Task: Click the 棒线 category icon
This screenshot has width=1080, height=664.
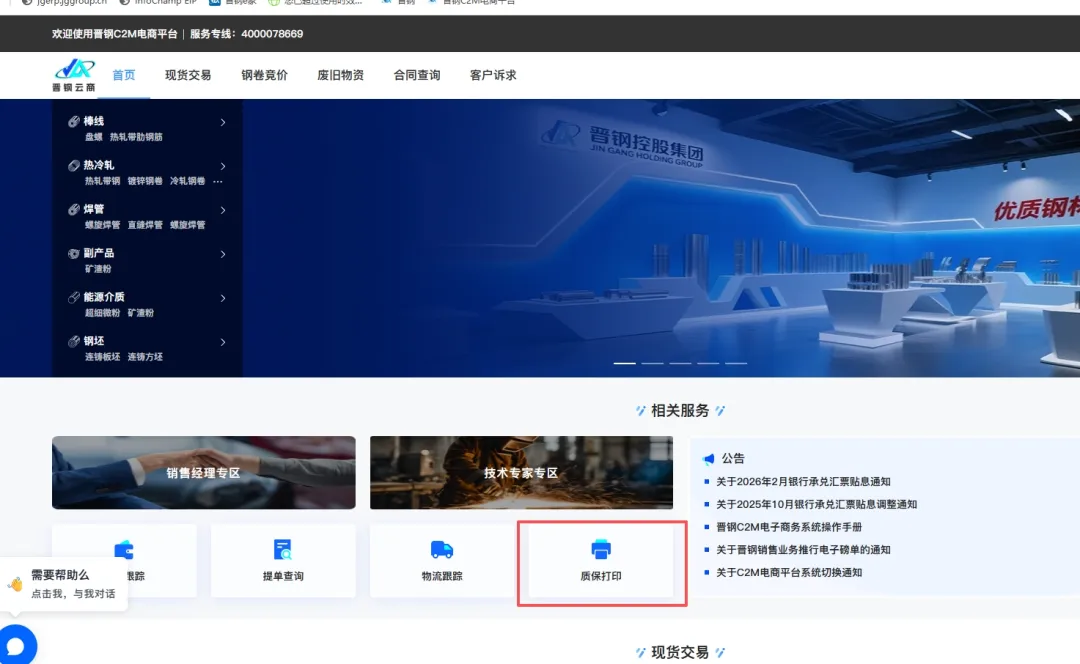Action: point(74,121)
